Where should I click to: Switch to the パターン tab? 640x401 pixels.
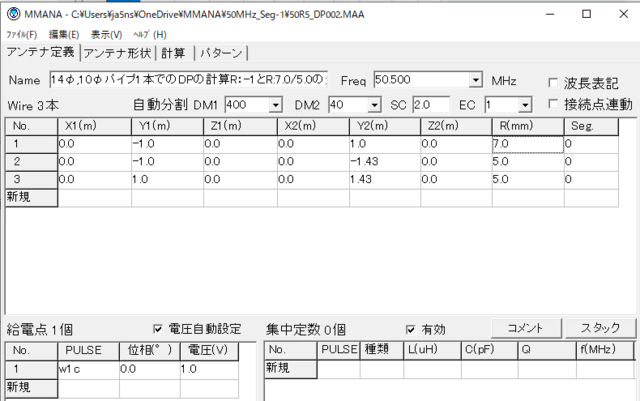[220, 53]
